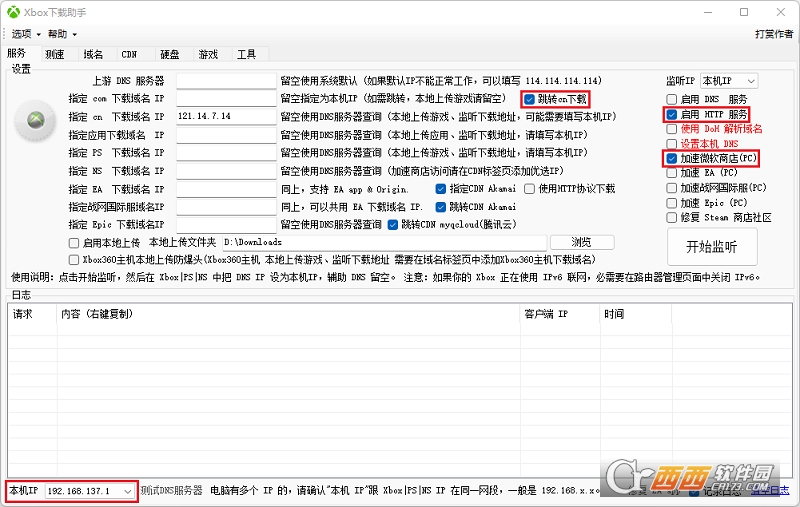Click the com 下载域名 IP input field
The image size is (800, 507).
point(227,98)
